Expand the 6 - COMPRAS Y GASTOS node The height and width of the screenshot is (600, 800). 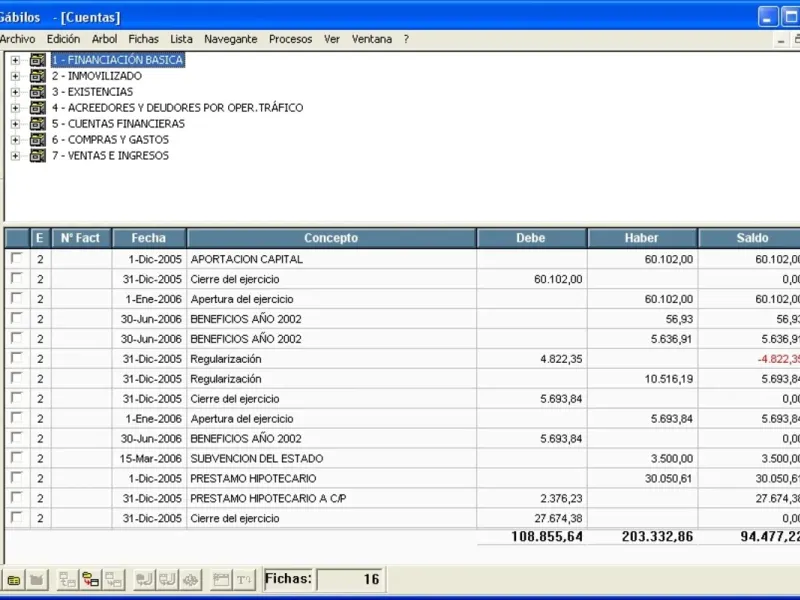15,140
